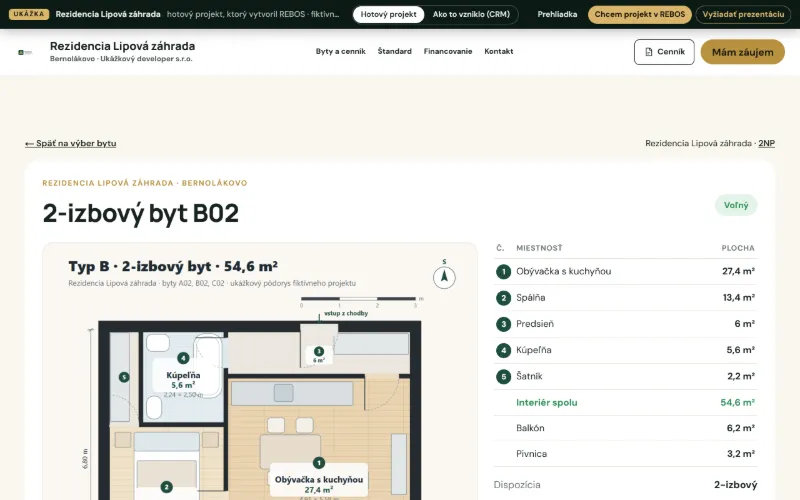Click Balkón row label
The height and width of the screenshot is (500, 800).
point(530,428)
